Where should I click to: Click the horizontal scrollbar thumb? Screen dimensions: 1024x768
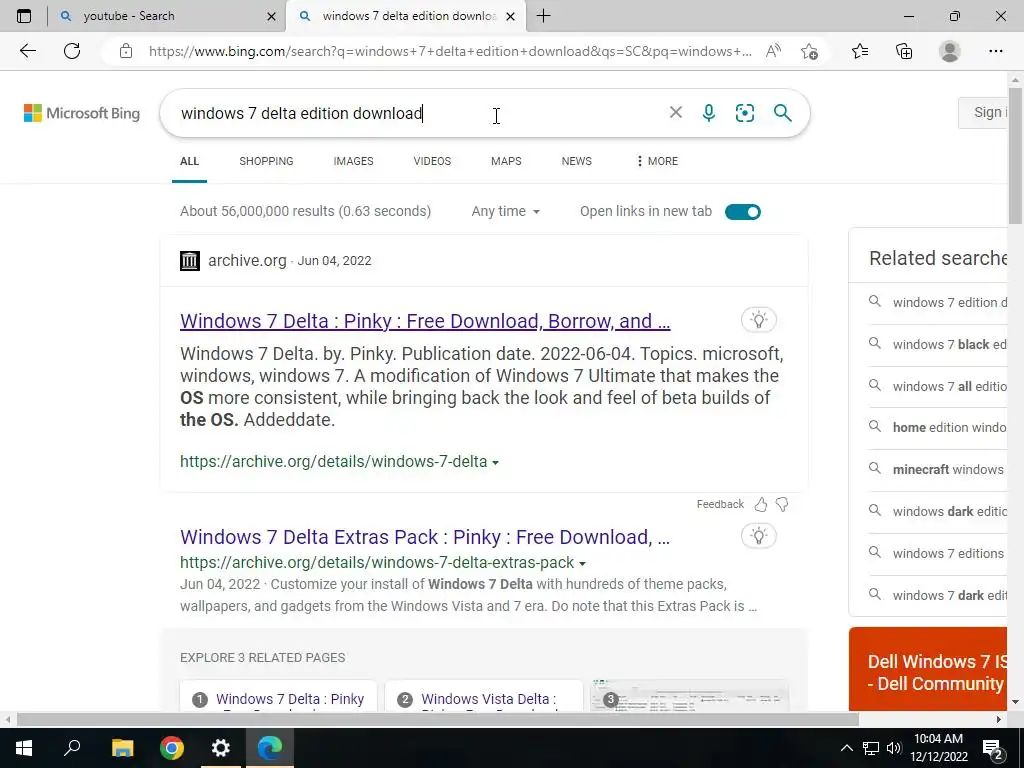(437, 720)
